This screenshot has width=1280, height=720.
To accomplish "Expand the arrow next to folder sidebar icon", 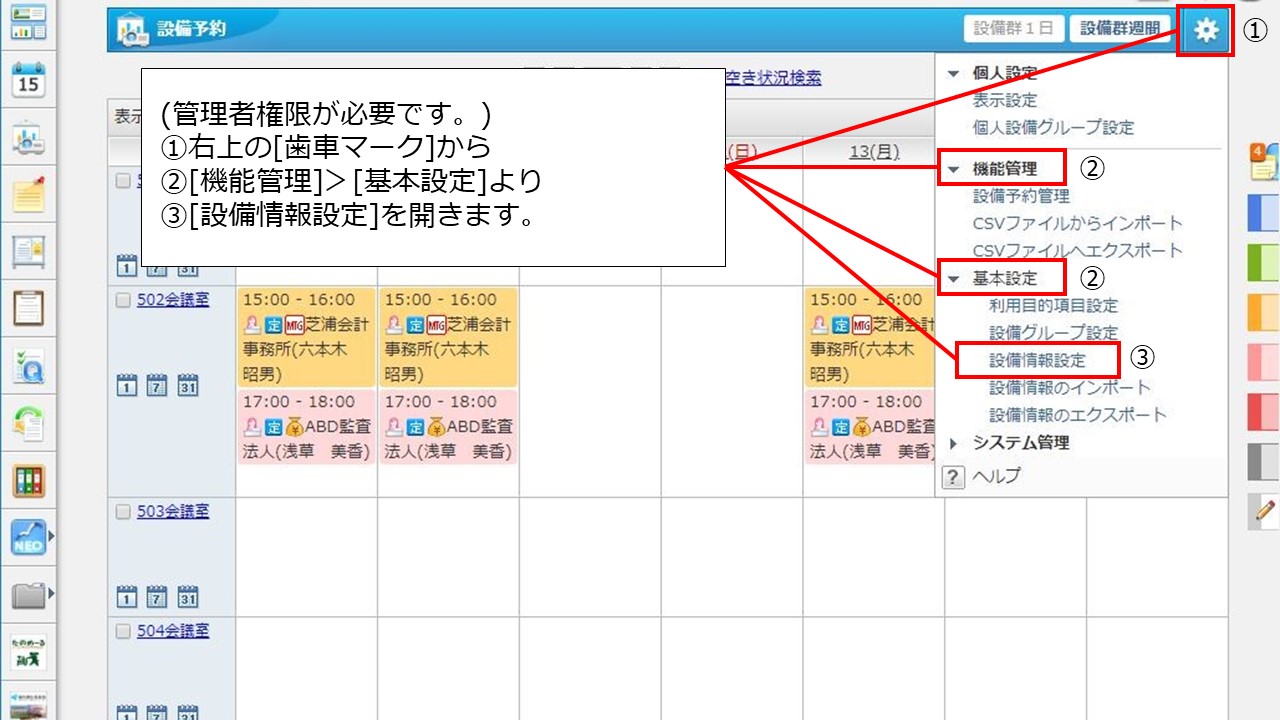I will click(51, 594).
